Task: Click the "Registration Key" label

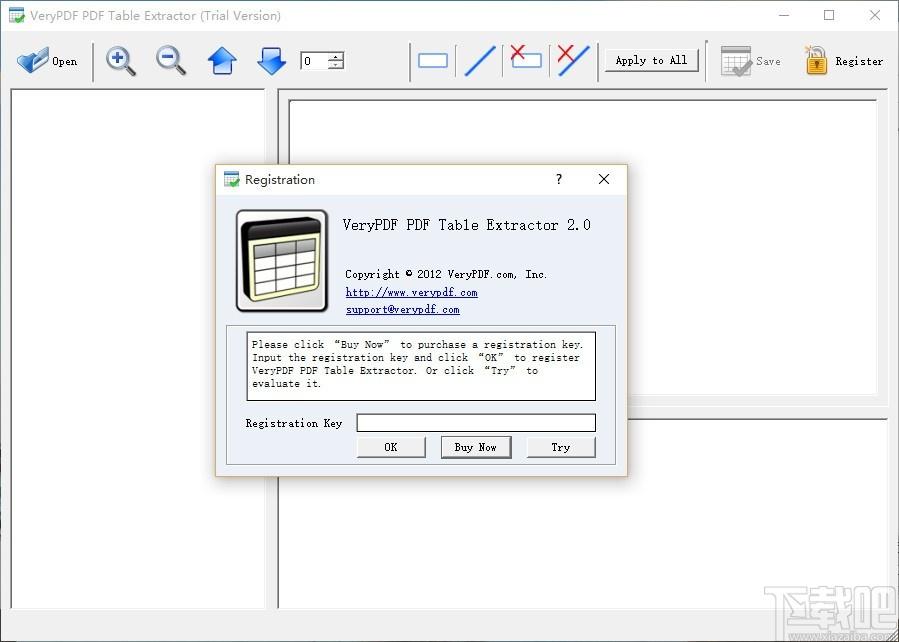Action: pos(294,423)
